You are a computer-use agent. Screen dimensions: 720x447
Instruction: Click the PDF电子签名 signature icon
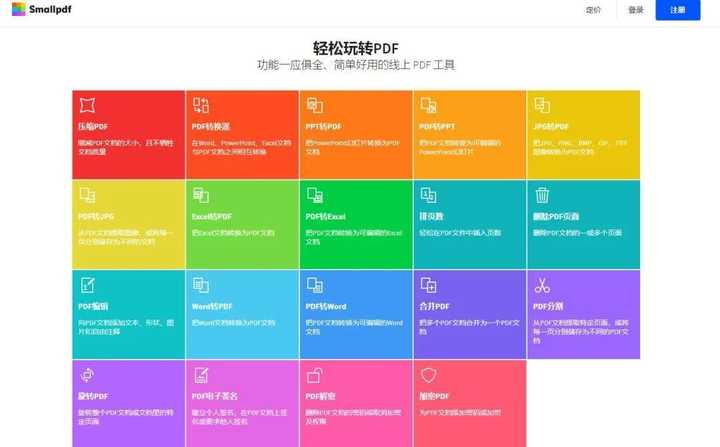point(201,375)
